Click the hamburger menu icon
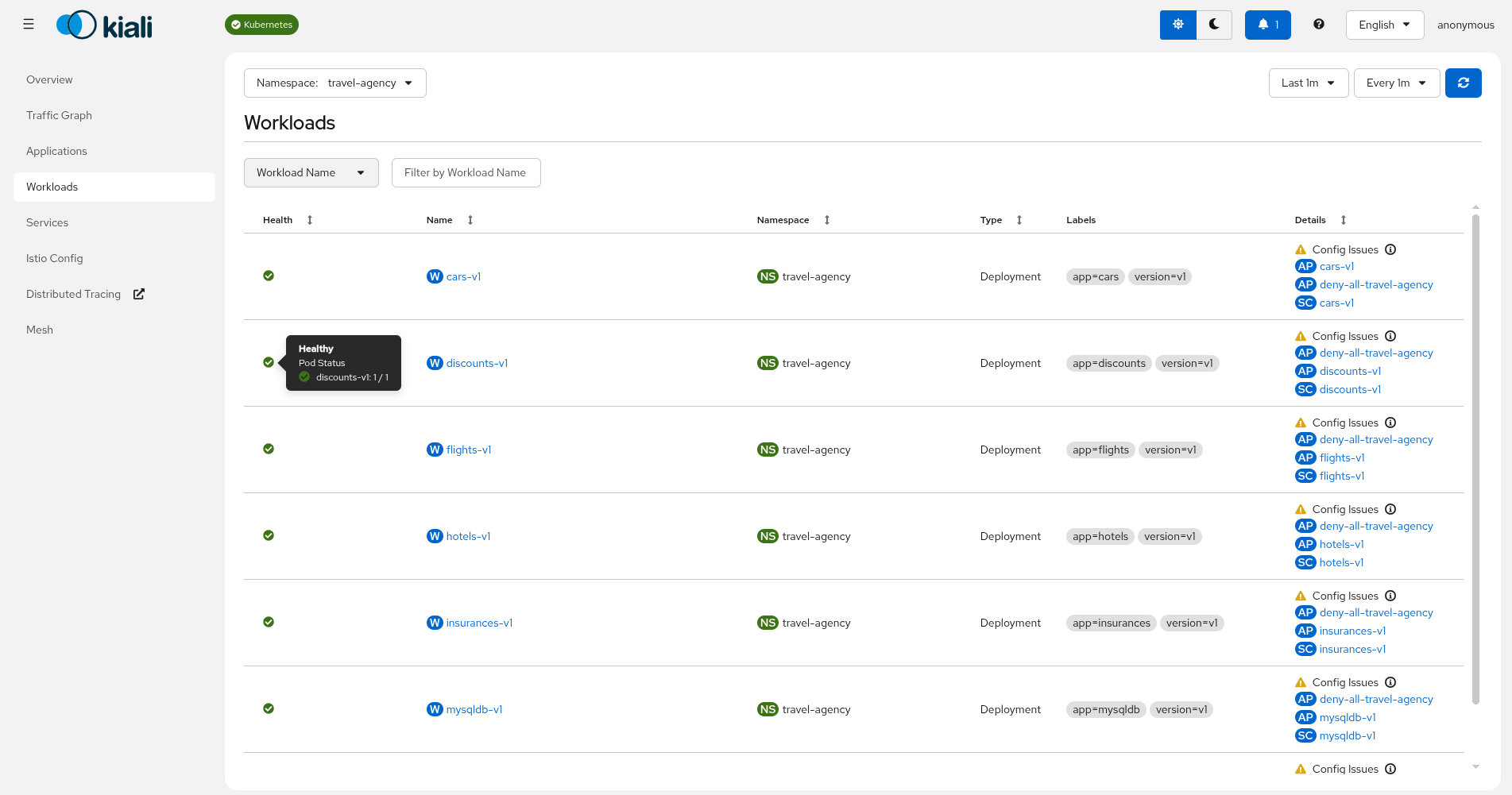The height and width of the screenshot is (795, 1512). 29,25
